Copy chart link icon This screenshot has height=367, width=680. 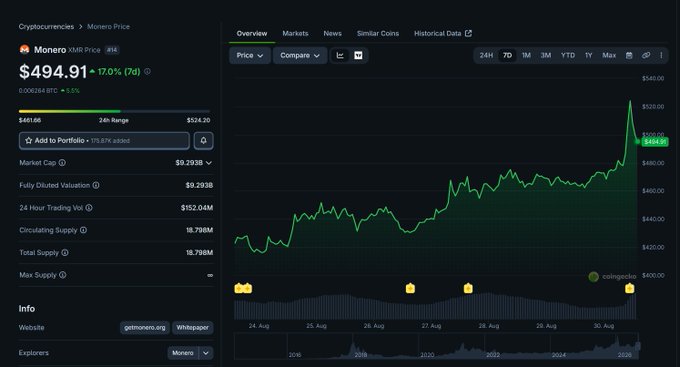(646, 56)
